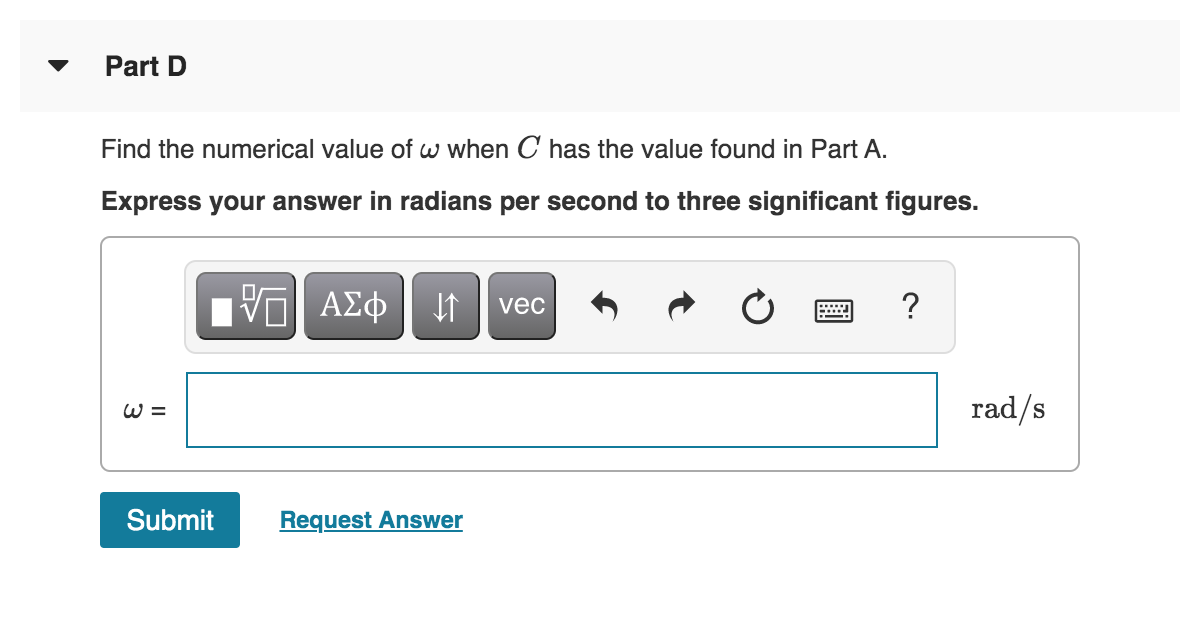Click the rad/s unit label

[x=1009, y=407]
